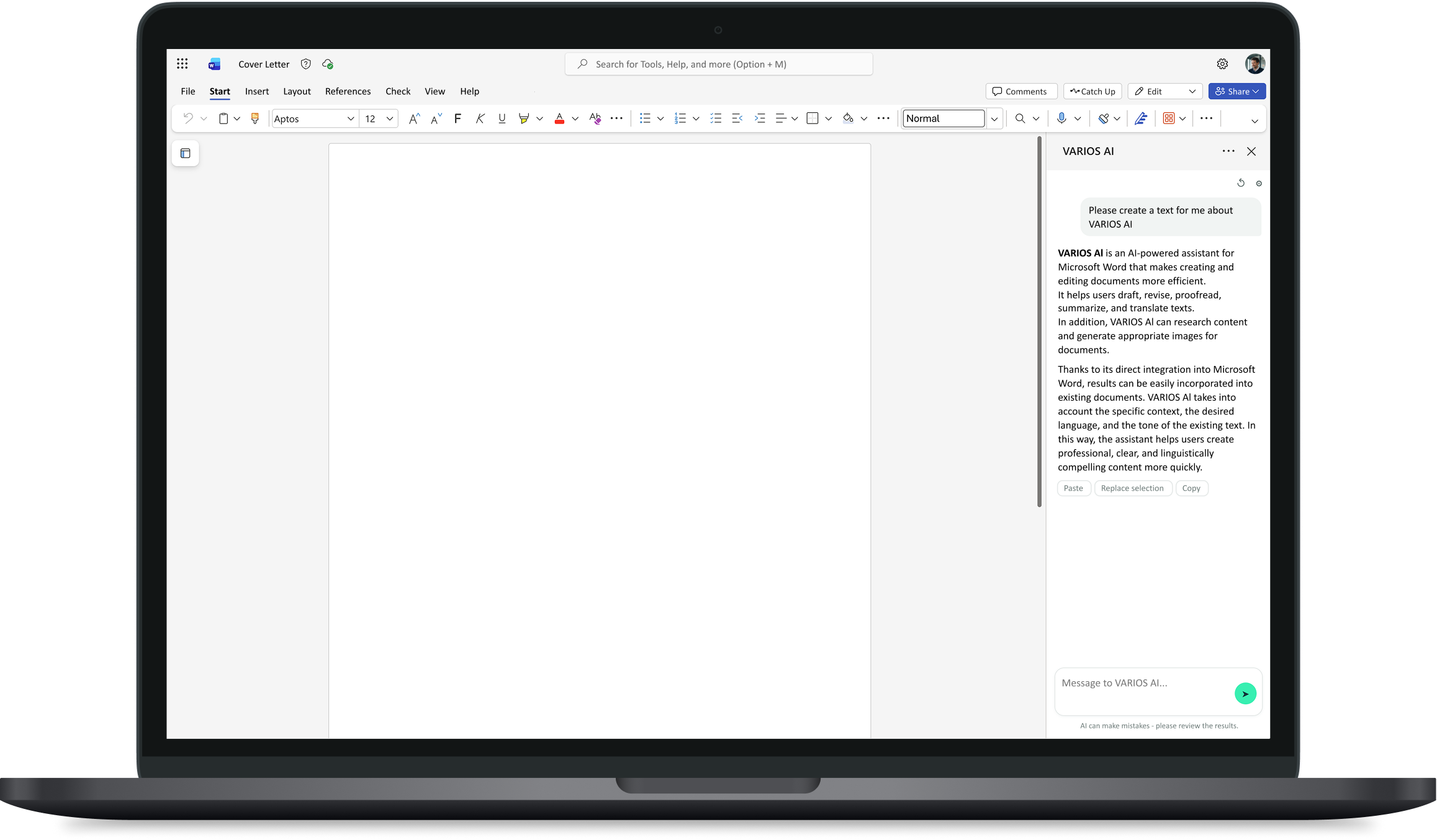Clear formatting with the eraser icon
This screenshot has height=840, width=1437.
pyautogui.click(x=595, y=118)
